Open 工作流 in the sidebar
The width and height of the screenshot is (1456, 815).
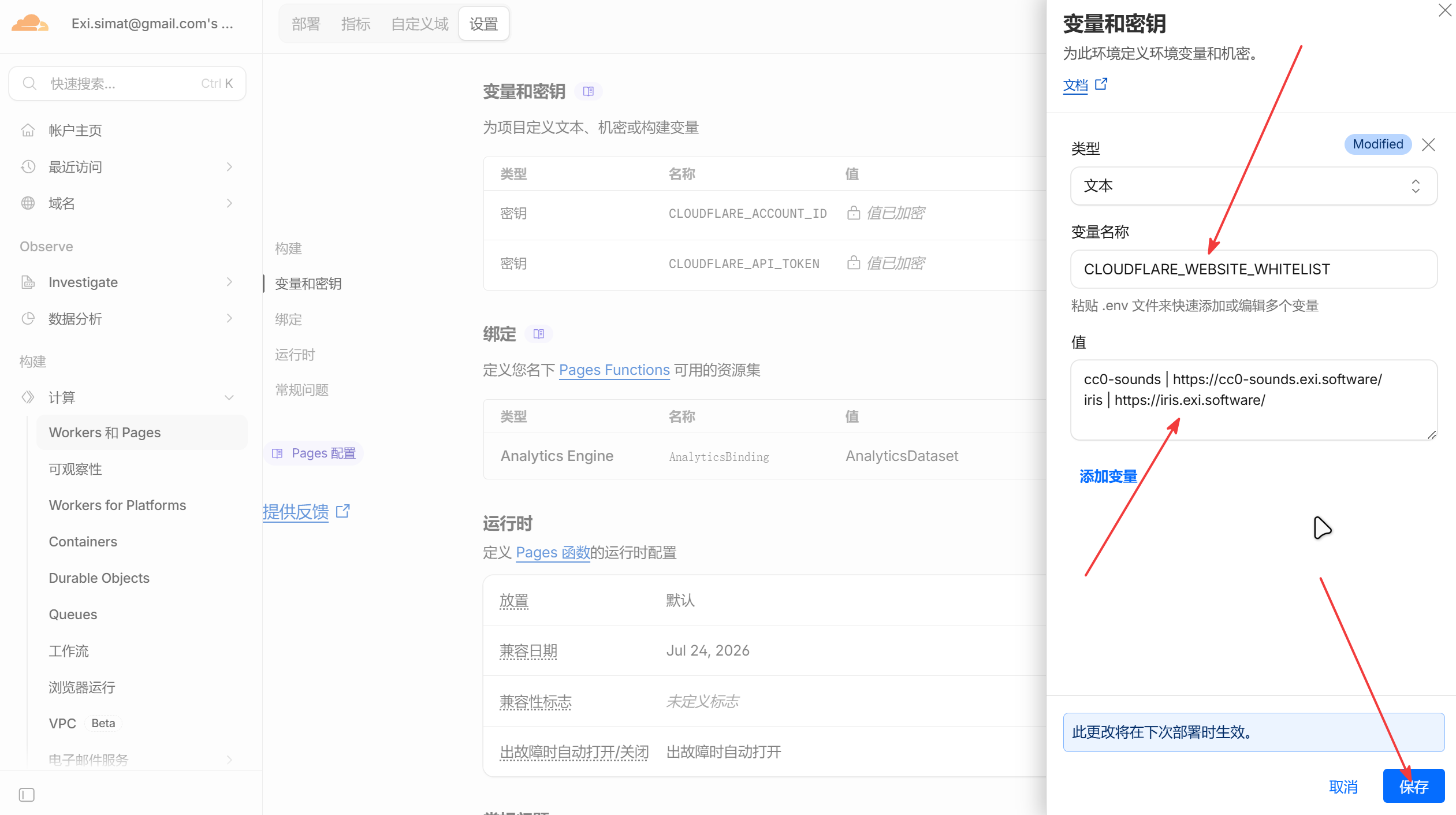[x=69, y=651]
